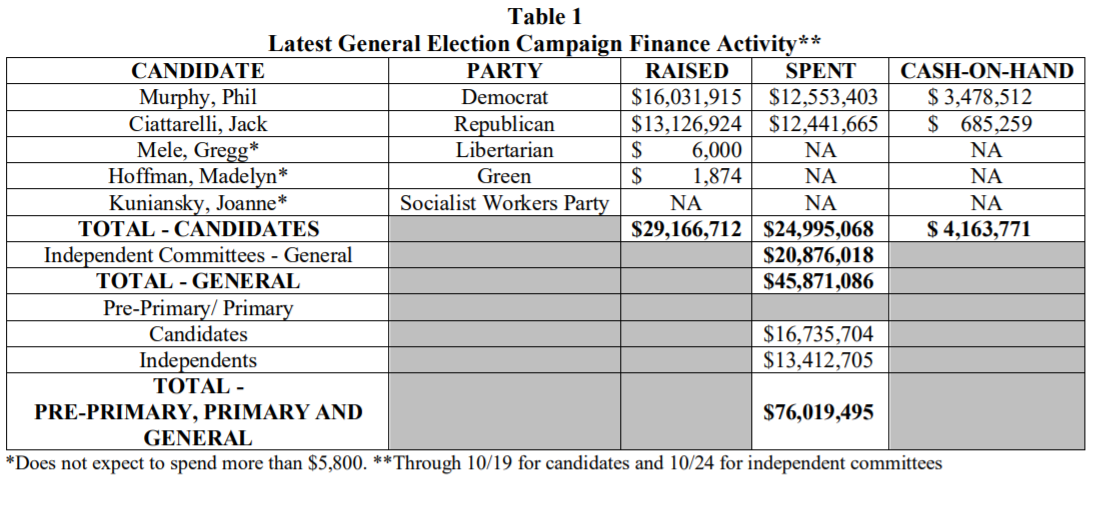The width and height of the screenshot is (1099, 509).
Task: Select the grand total $76,019,495 cell
Action: pyautogui.click(x=820, y=412)
